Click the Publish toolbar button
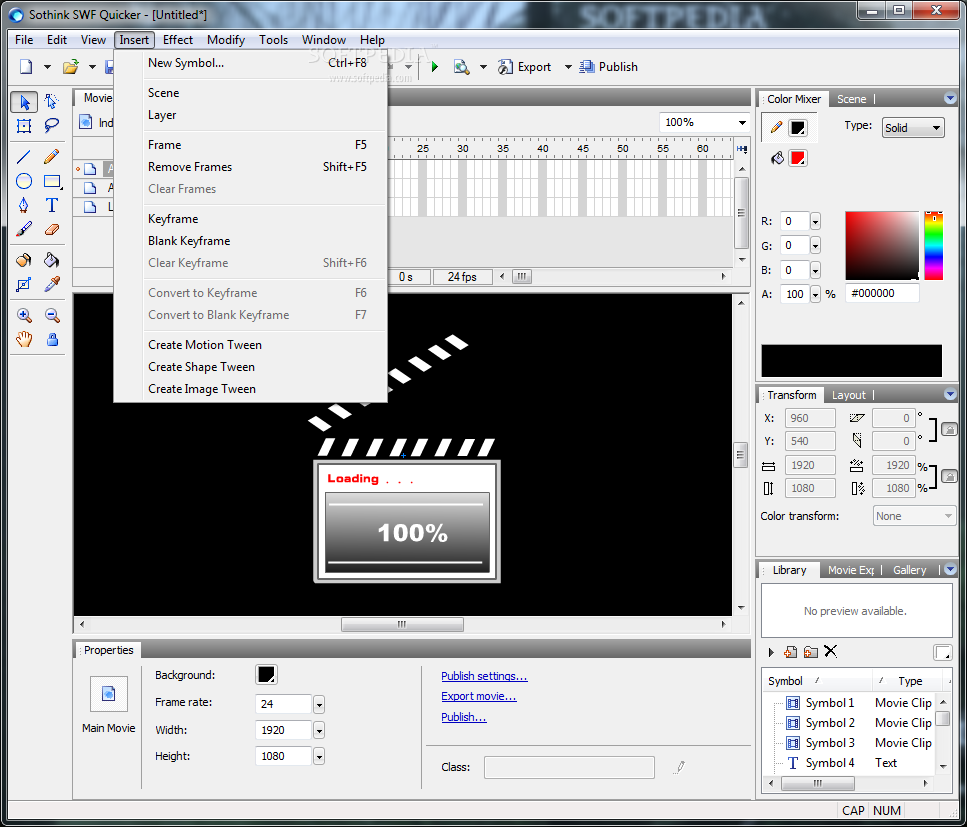 click(609, 67)
